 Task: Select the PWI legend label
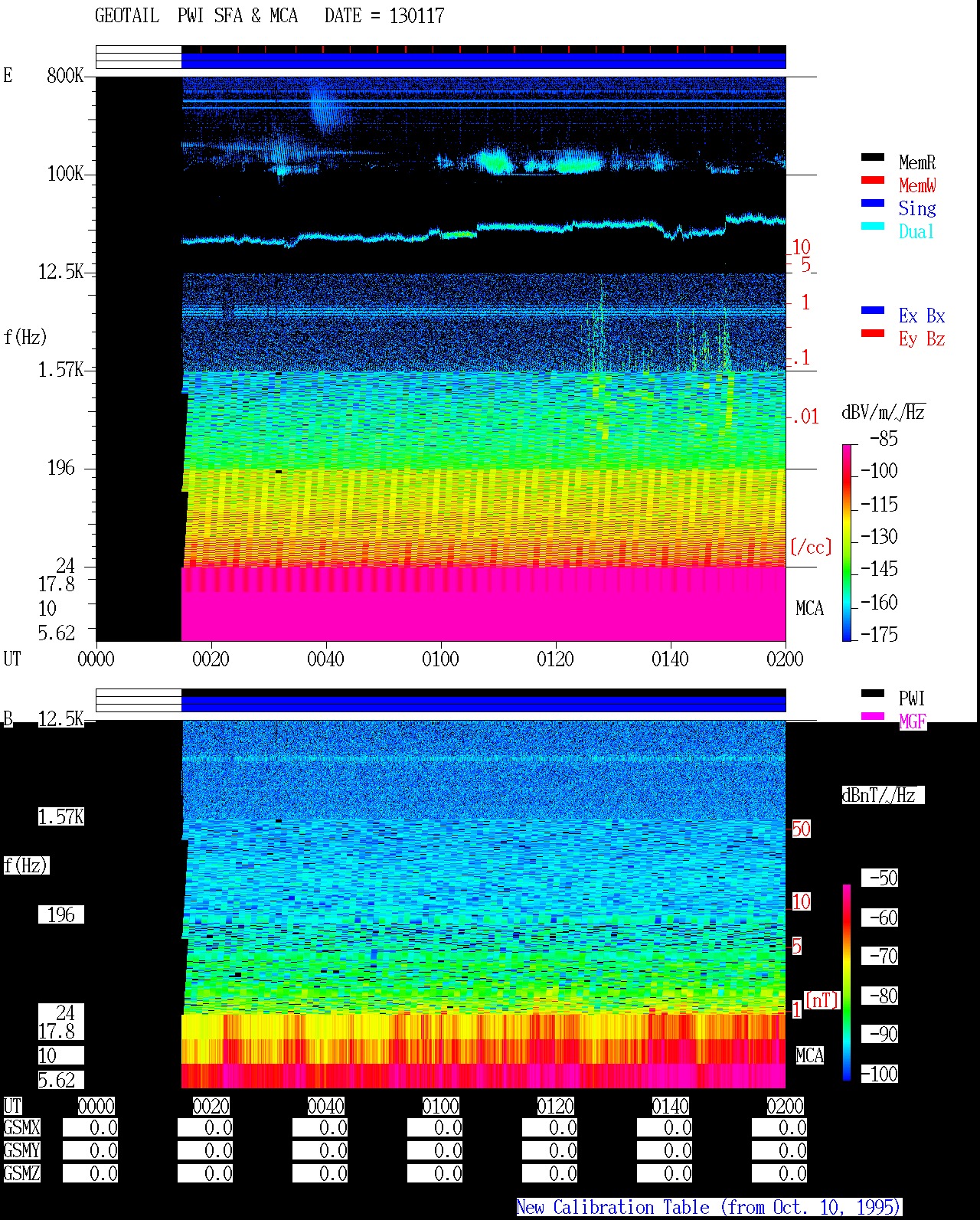point(912,698)
